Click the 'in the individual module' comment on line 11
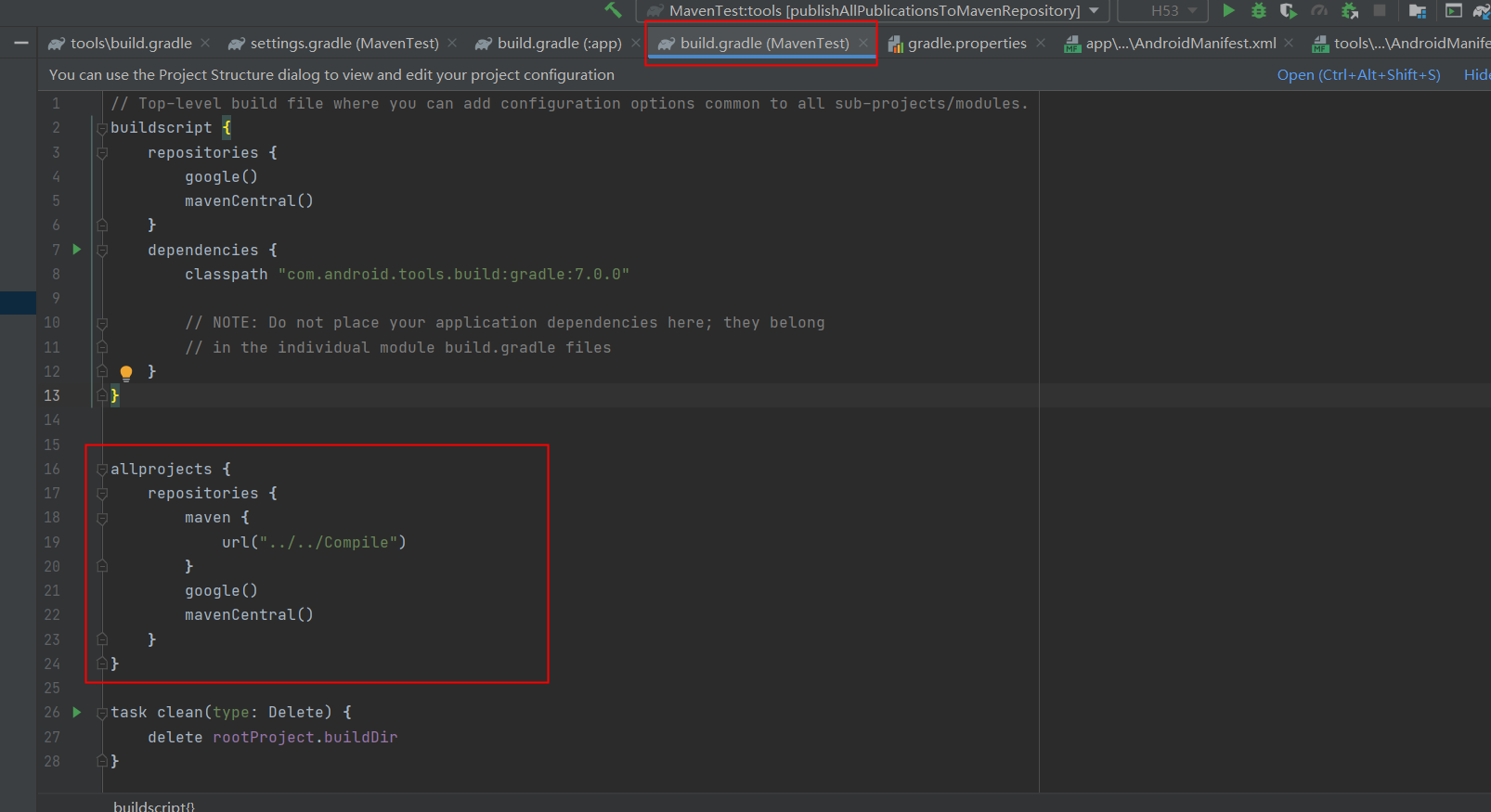The height and width of the screenshot is (812, 1491). pyautogui.click(x=397, y=347)
